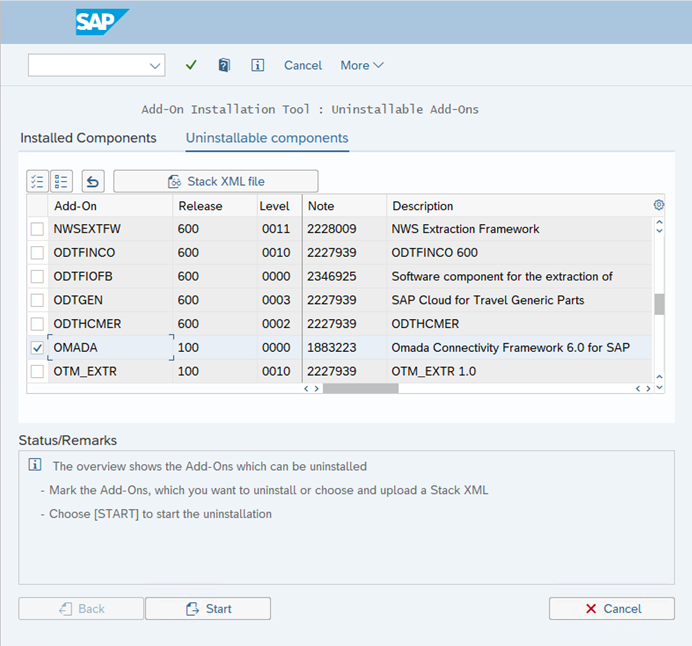Click the Description column header
This screenshot has width=692, height=646.
tap(519, 206)
